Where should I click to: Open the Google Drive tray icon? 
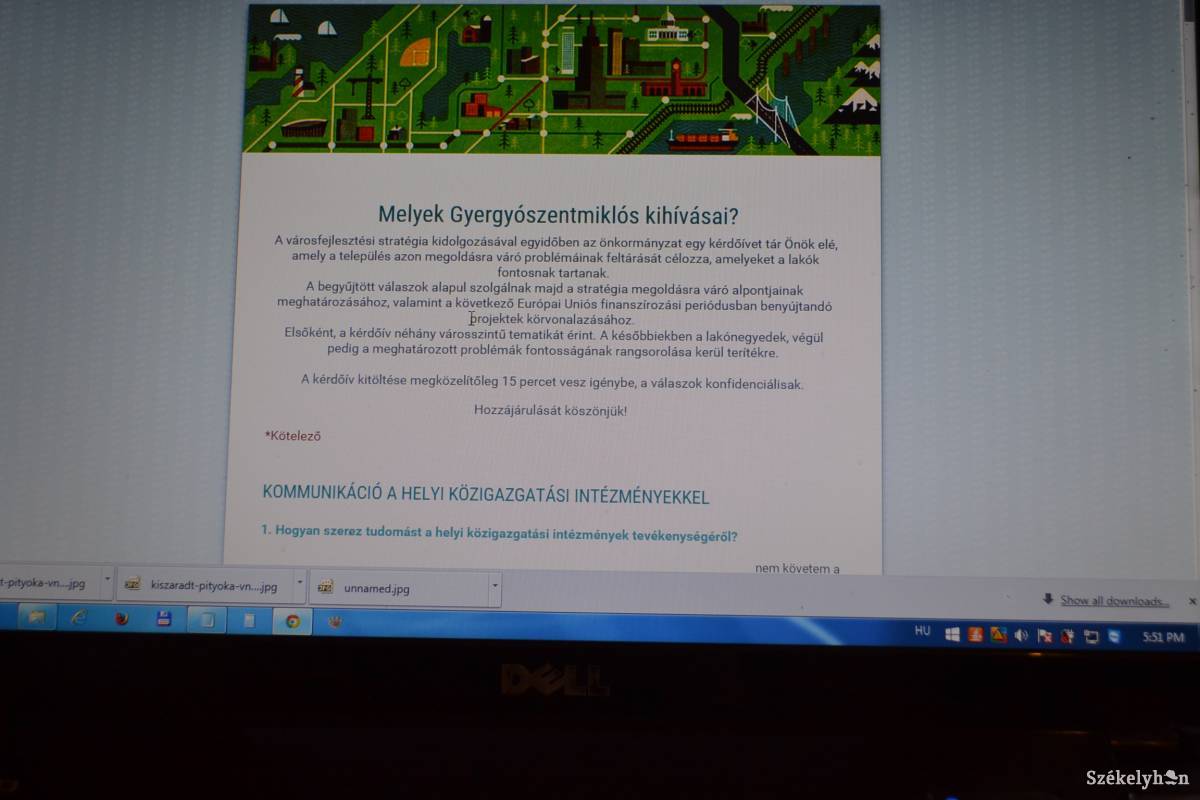click(x=997, y=634)
